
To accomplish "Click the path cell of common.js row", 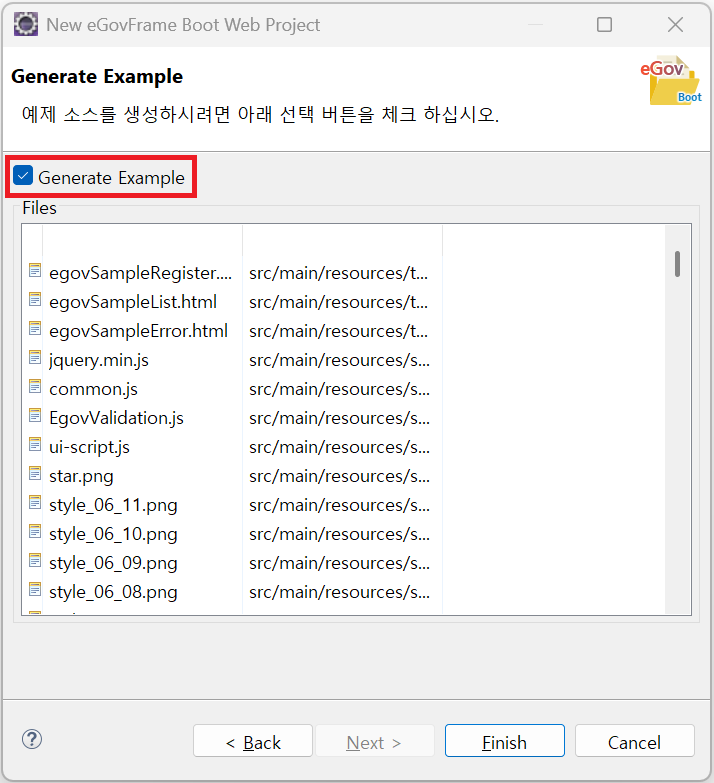I will [x=340, y=389].
